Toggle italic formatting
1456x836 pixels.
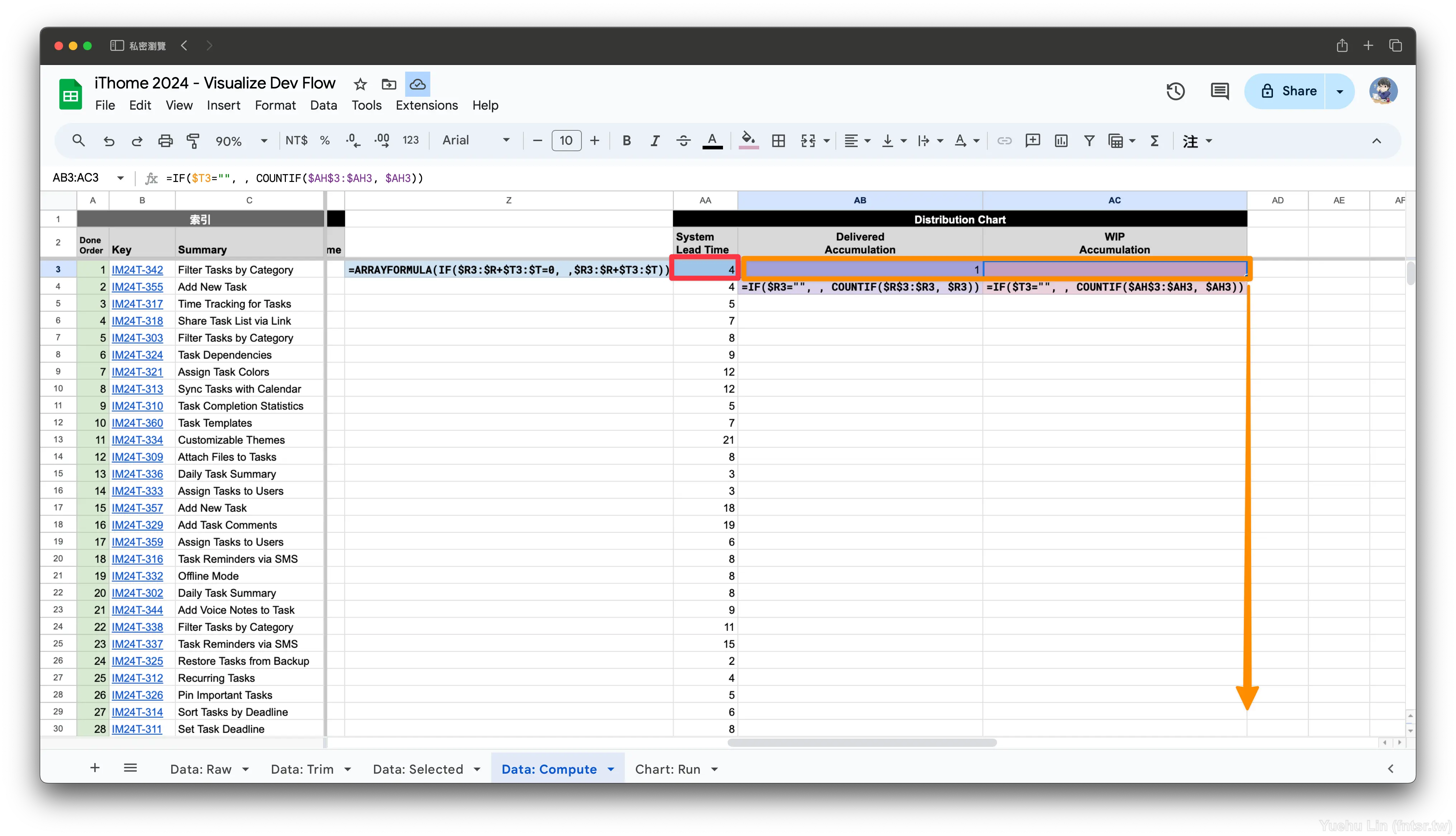pyautogui.click(x=655, y=141)
